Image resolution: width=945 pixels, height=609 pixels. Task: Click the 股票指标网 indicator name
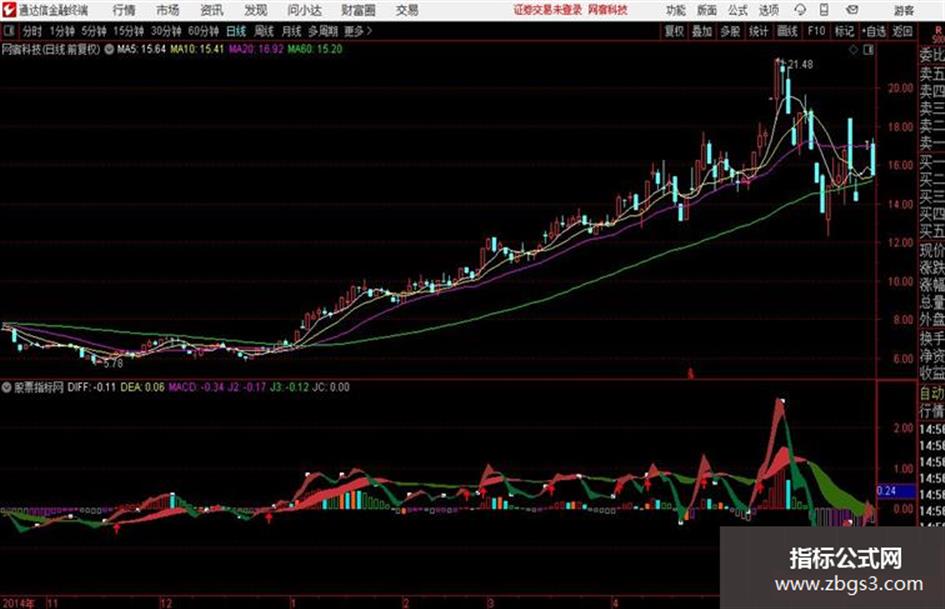pos(39,388)
